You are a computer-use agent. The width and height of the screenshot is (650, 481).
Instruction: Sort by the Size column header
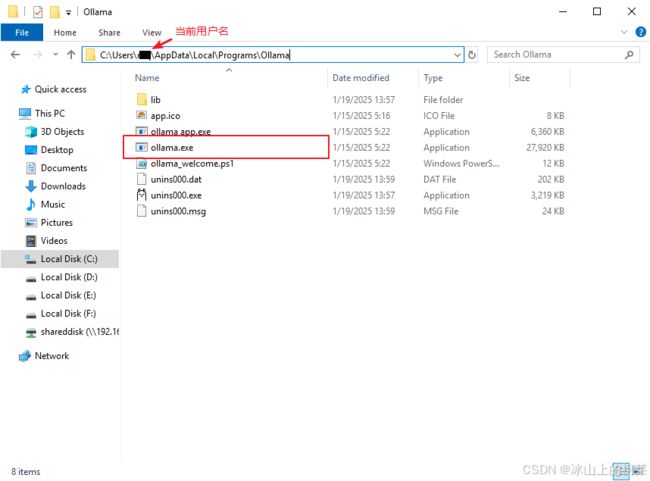[522, 78]
